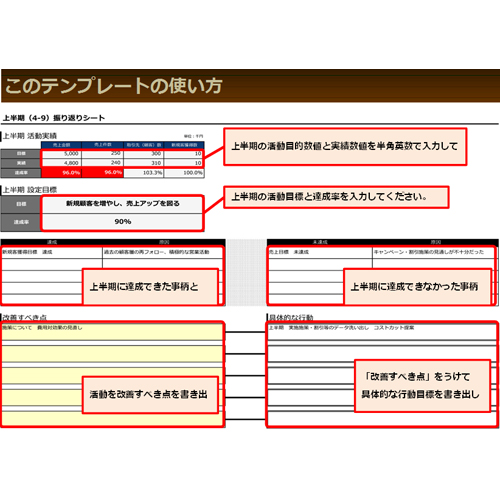Select the yellow 費用対効果の見直し improvement cell
The height and width of the screenshot is (500, 500).
click(x=112, y=331)
